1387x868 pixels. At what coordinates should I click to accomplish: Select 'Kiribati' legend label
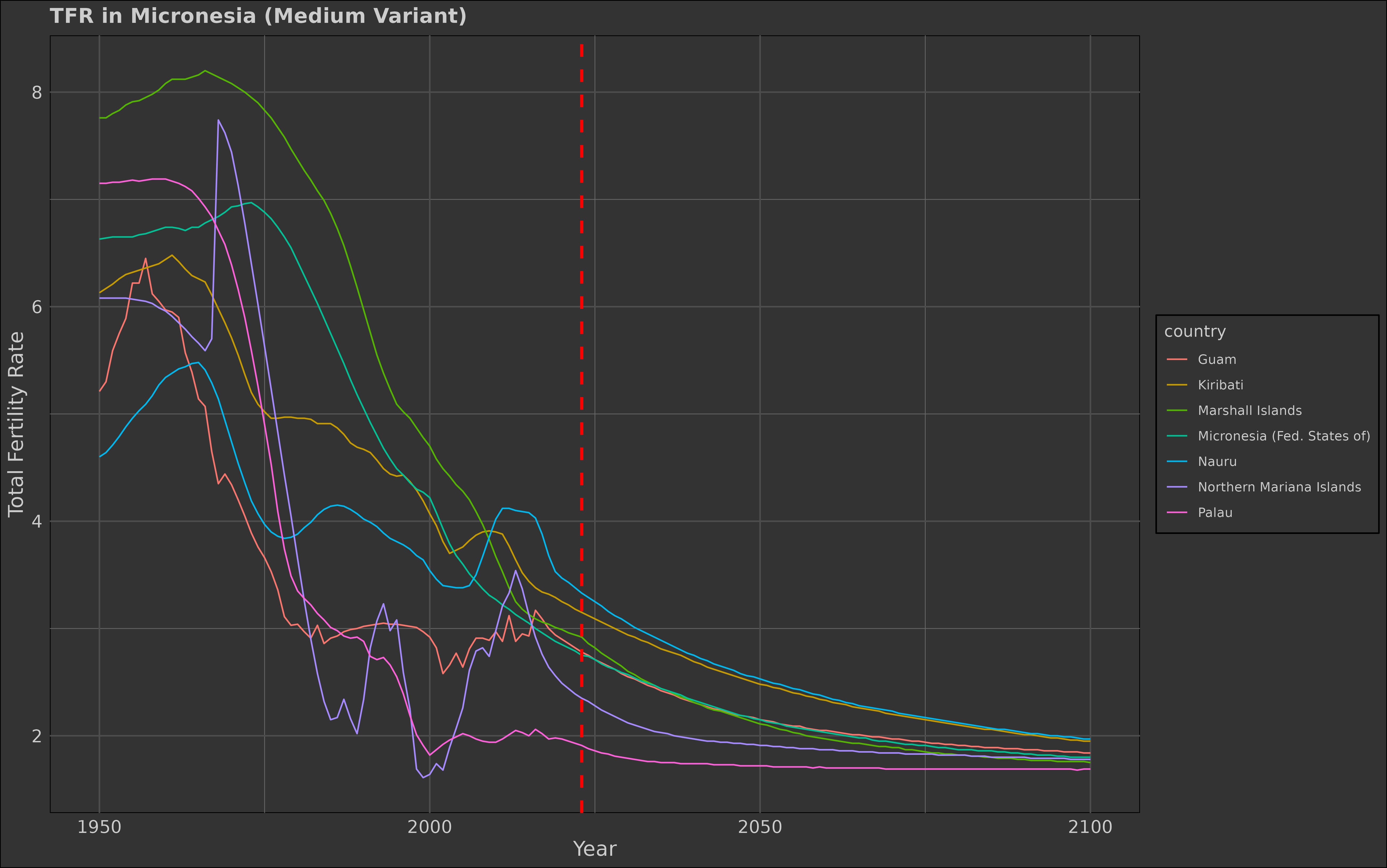point(1221,385)
